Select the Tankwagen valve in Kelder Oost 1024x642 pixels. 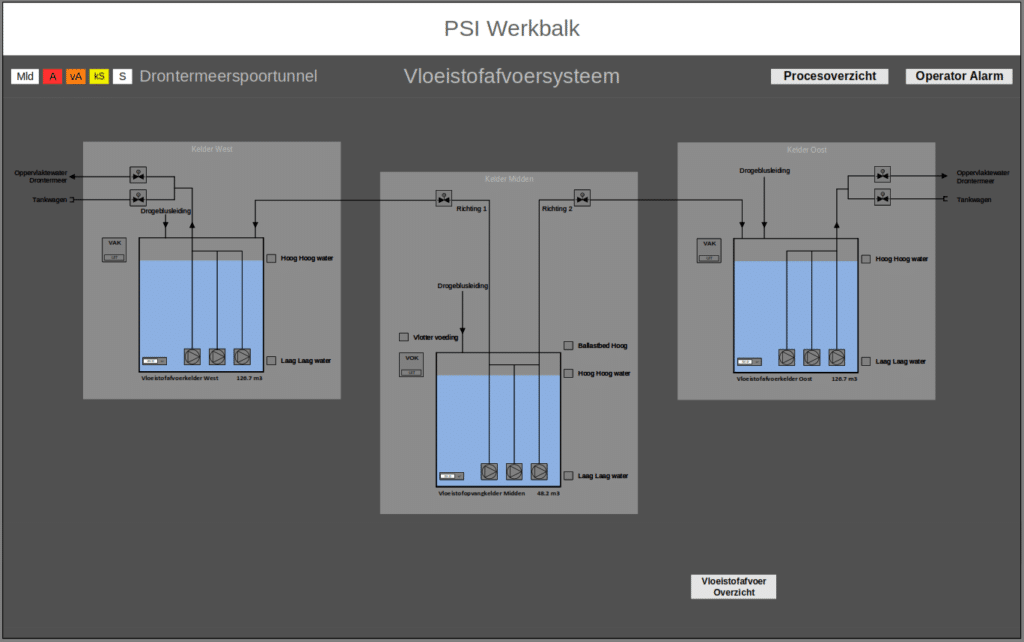tap(882, 198)
